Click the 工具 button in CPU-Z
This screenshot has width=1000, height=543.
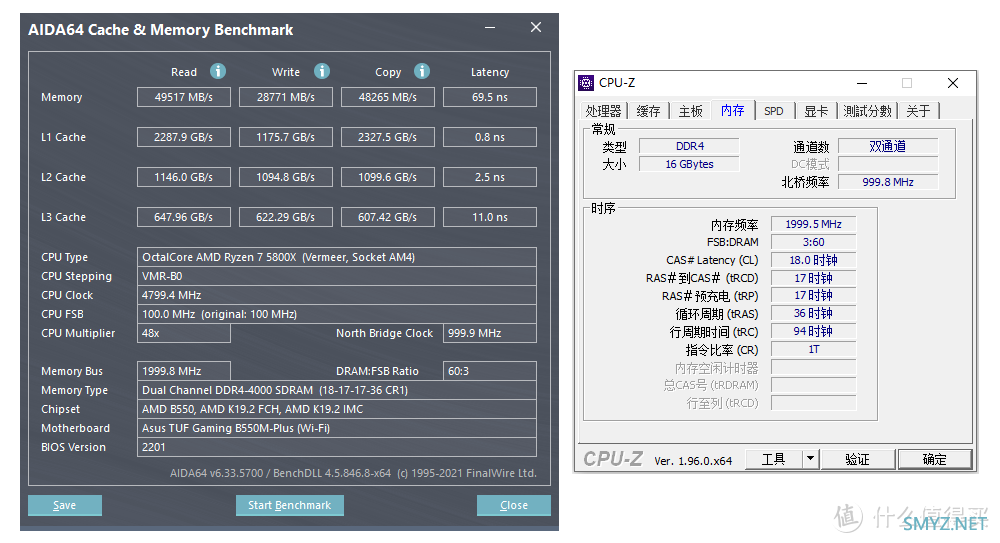pyautogui.click(x=774, y=459)
